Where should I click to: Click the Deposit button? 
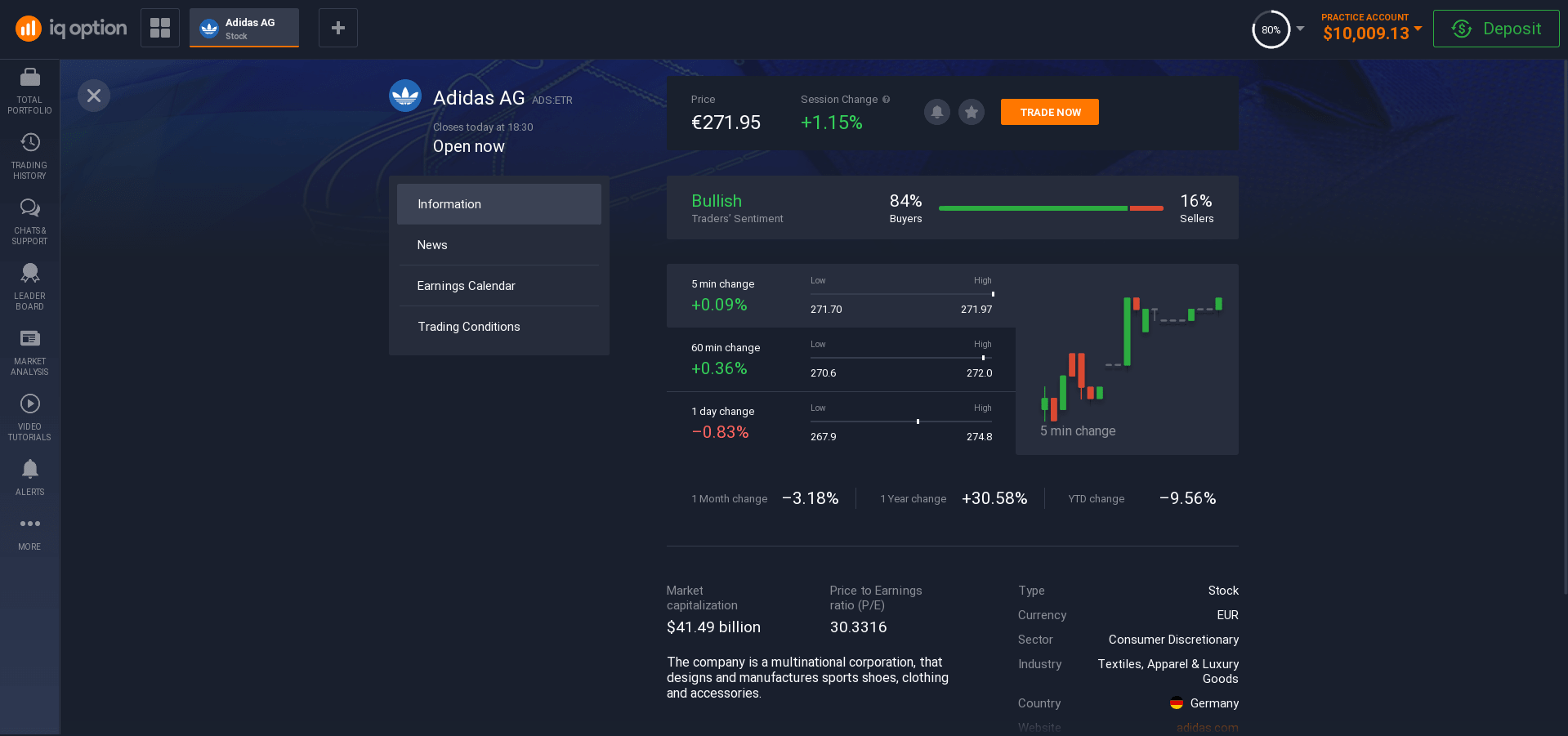point(1496,29)
